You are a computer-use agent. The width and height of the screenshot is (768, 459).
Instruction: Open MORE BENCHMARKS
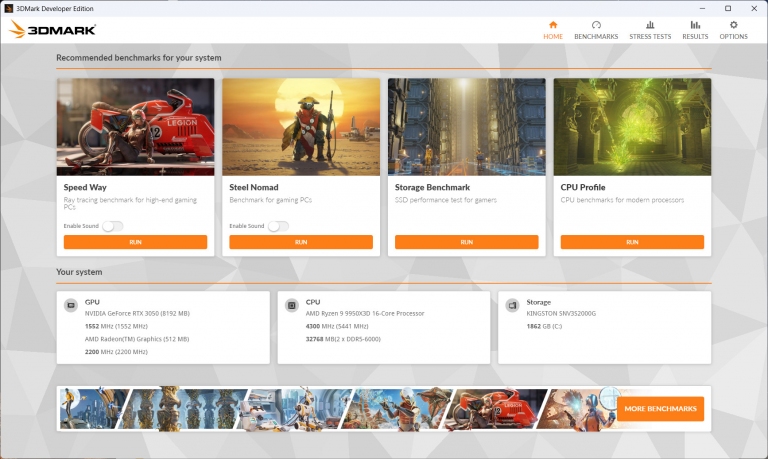[x=660, y=409]
